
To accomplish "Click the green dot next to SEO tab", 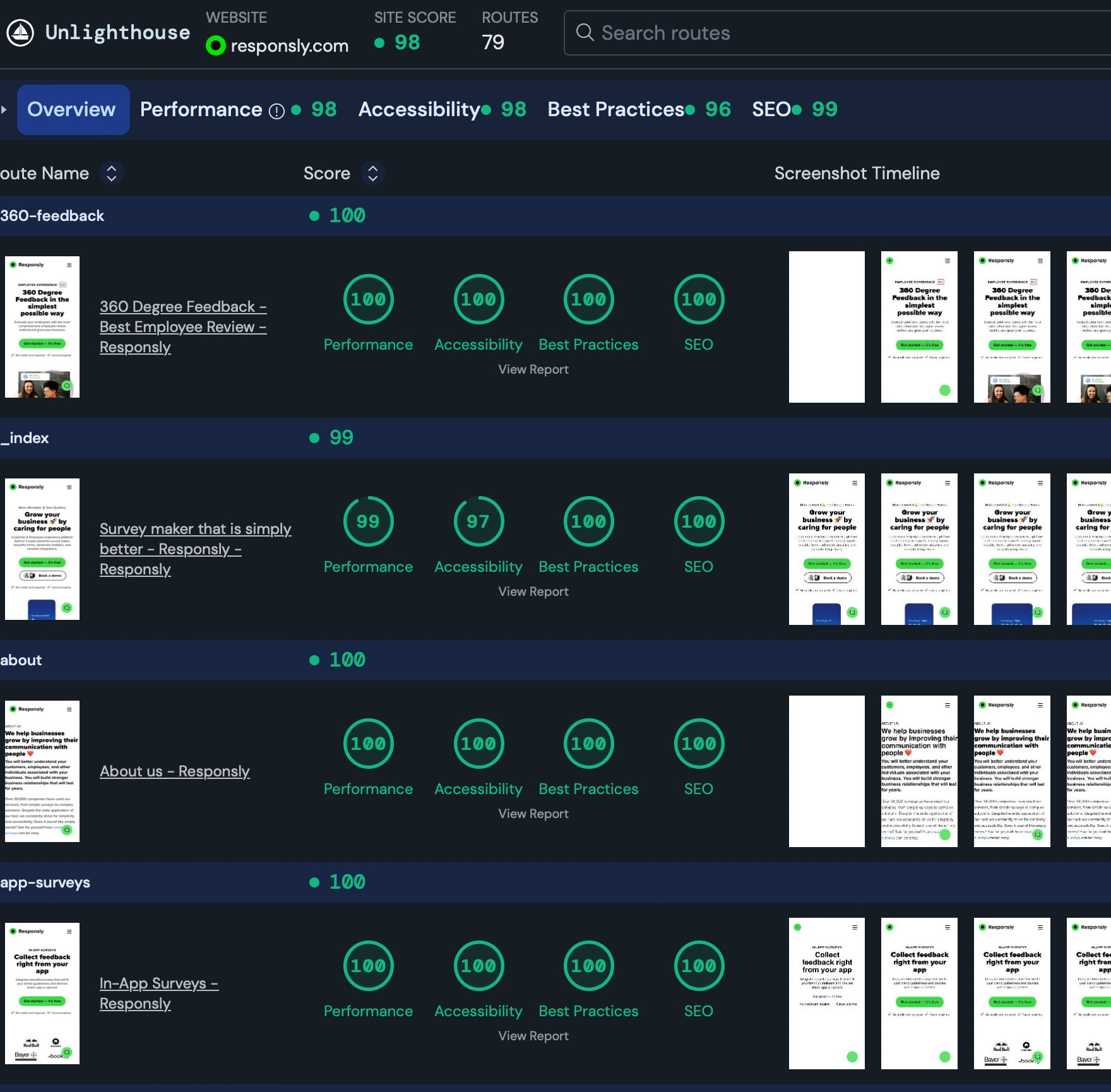I will tap(797, 109).
